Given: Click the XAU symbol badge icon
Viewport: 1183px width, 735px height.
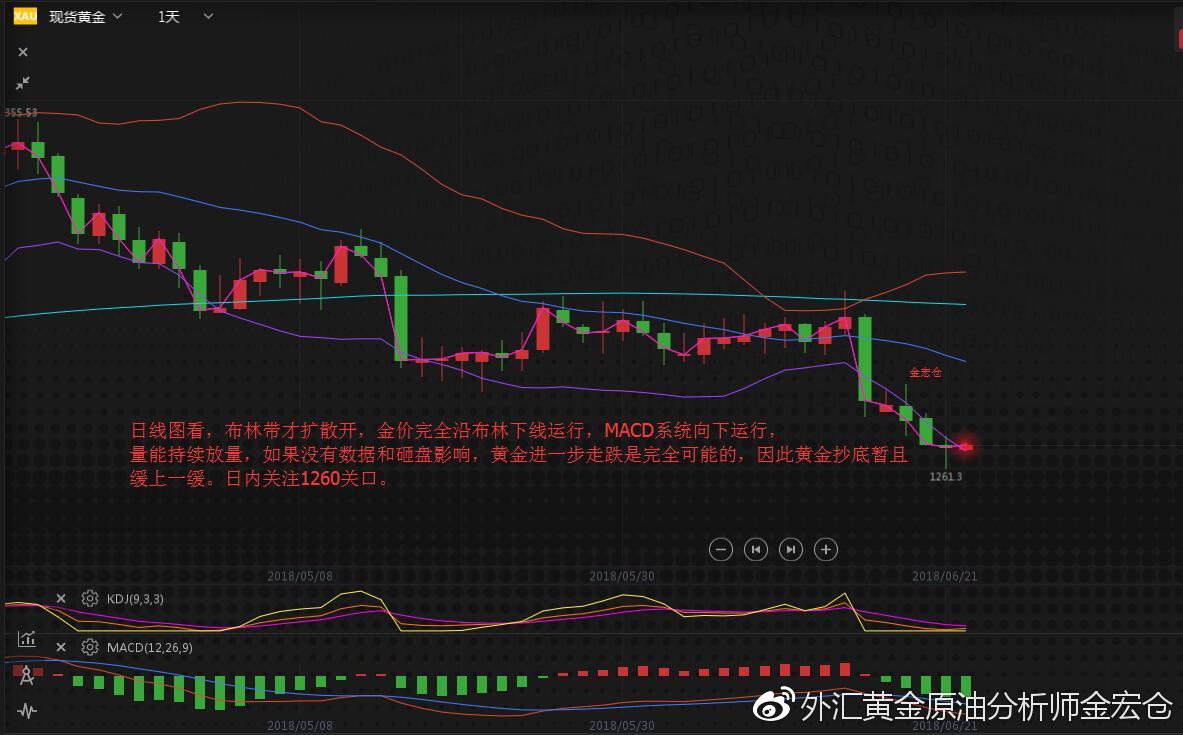Looking at the screenshot, I should tap(25, 16).
